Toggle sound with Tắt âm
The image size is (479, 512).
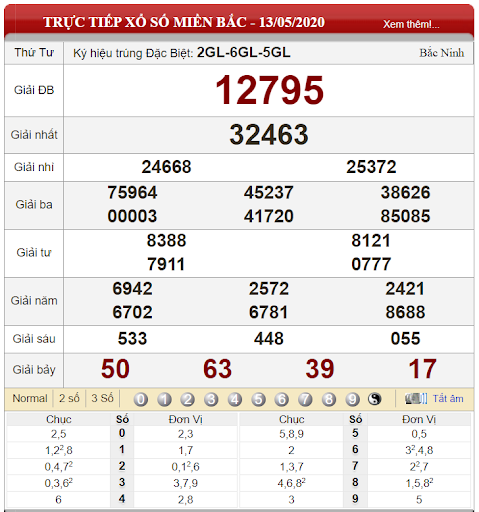click(x=448, y=399)
